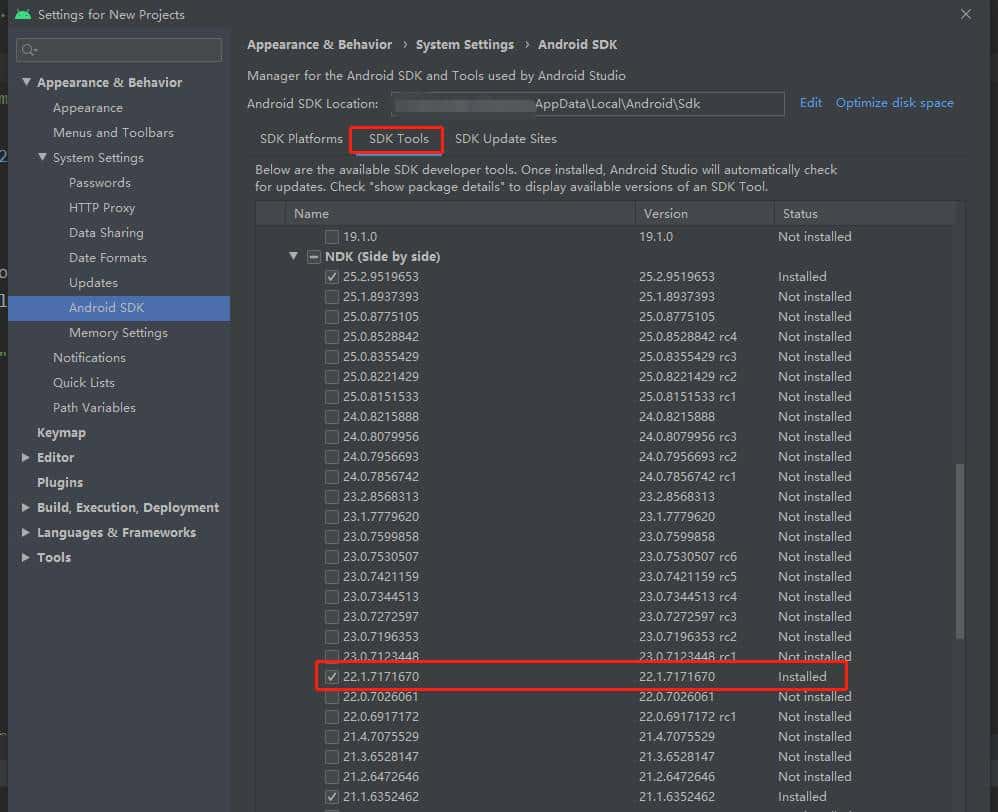Switch to the SDK Platforms tab
998x812 pixels.
[300, 138]
